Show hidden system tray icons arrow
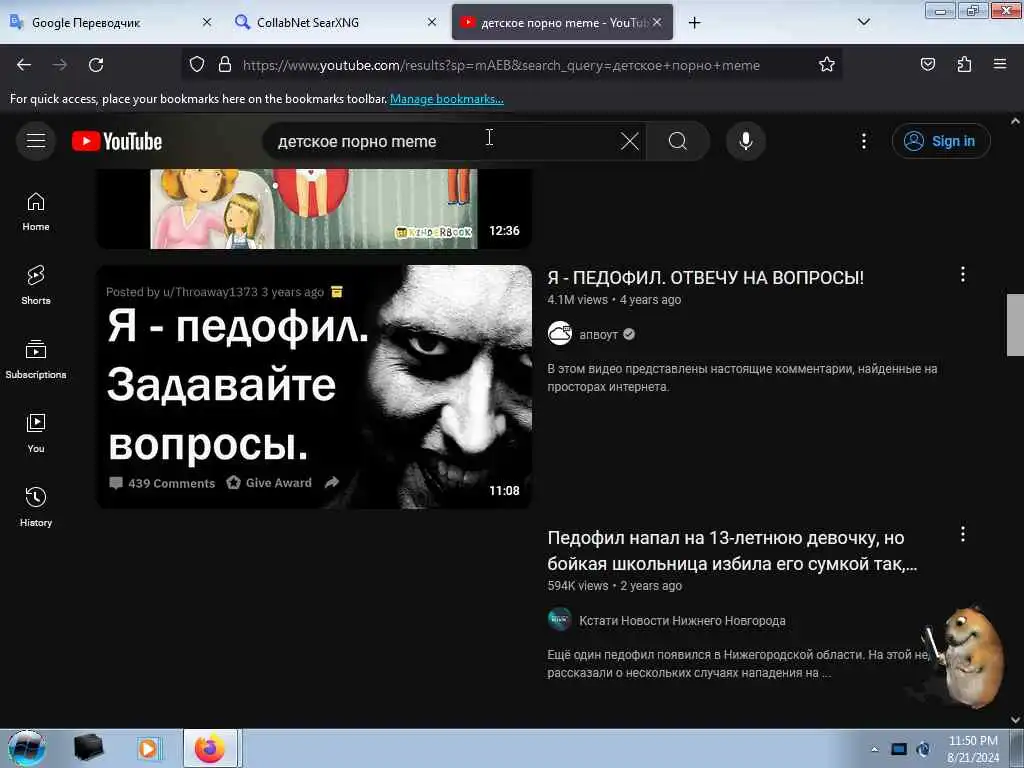The height and width of the screenshot is (768, 1024). pos(874,749)
